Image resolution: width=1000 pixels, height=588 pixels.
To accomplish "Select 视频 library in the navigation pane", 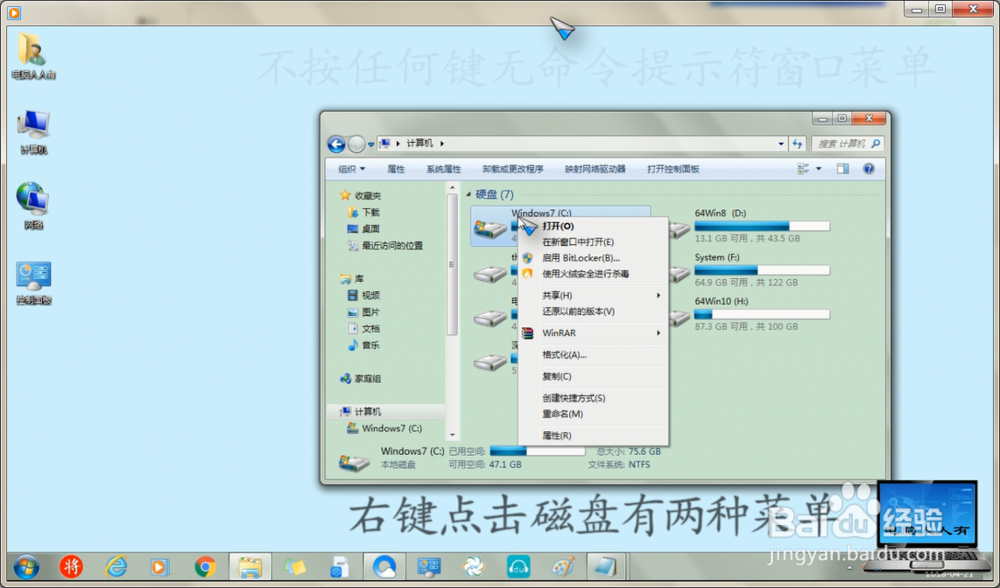I will 371,295.
